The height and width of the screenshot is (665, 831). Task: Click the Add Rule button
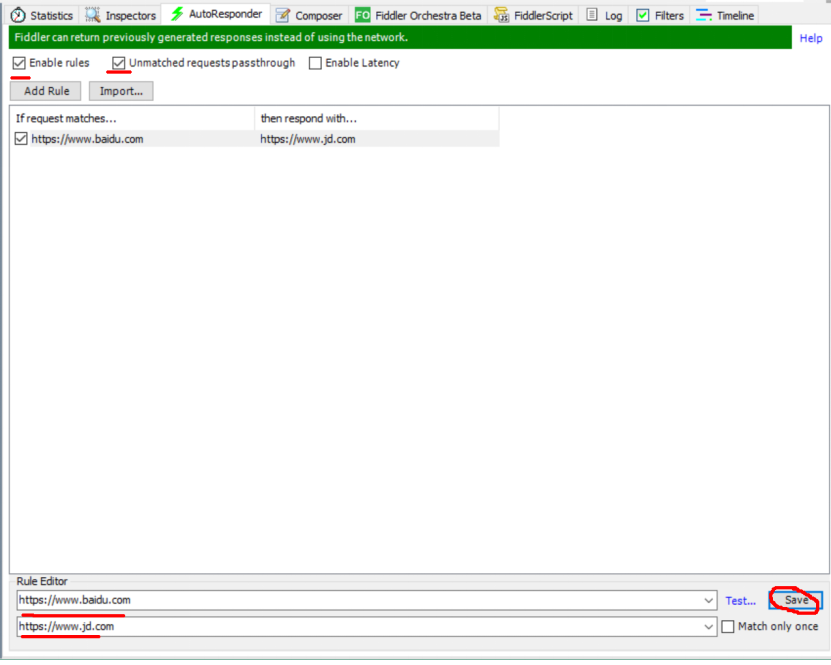[x=46, y=91]
